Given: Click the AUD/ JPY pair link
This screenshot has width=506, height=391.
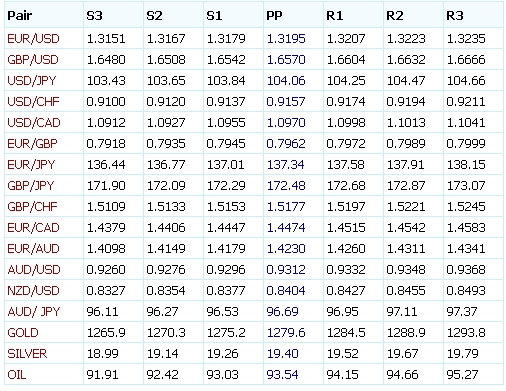Looking at the screenshot, I should click(34, 312).
